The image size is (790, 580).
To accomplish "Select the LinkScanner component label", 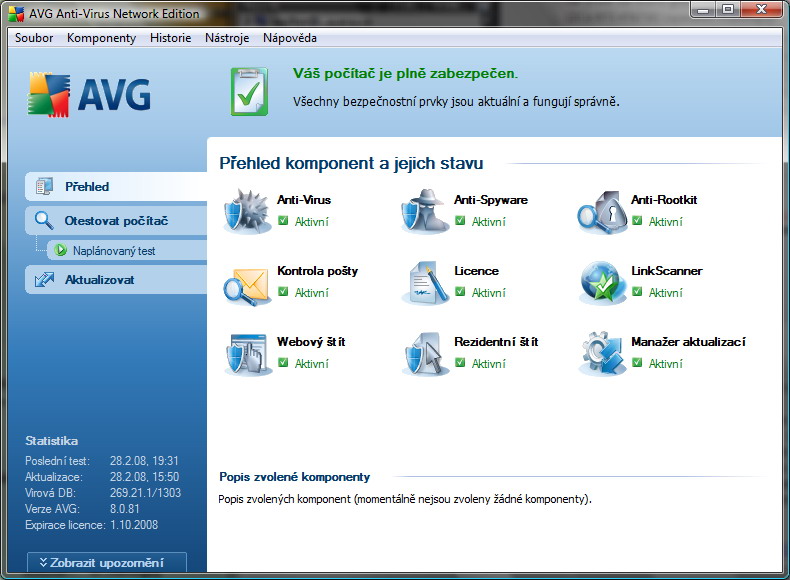I will (667, 271).
